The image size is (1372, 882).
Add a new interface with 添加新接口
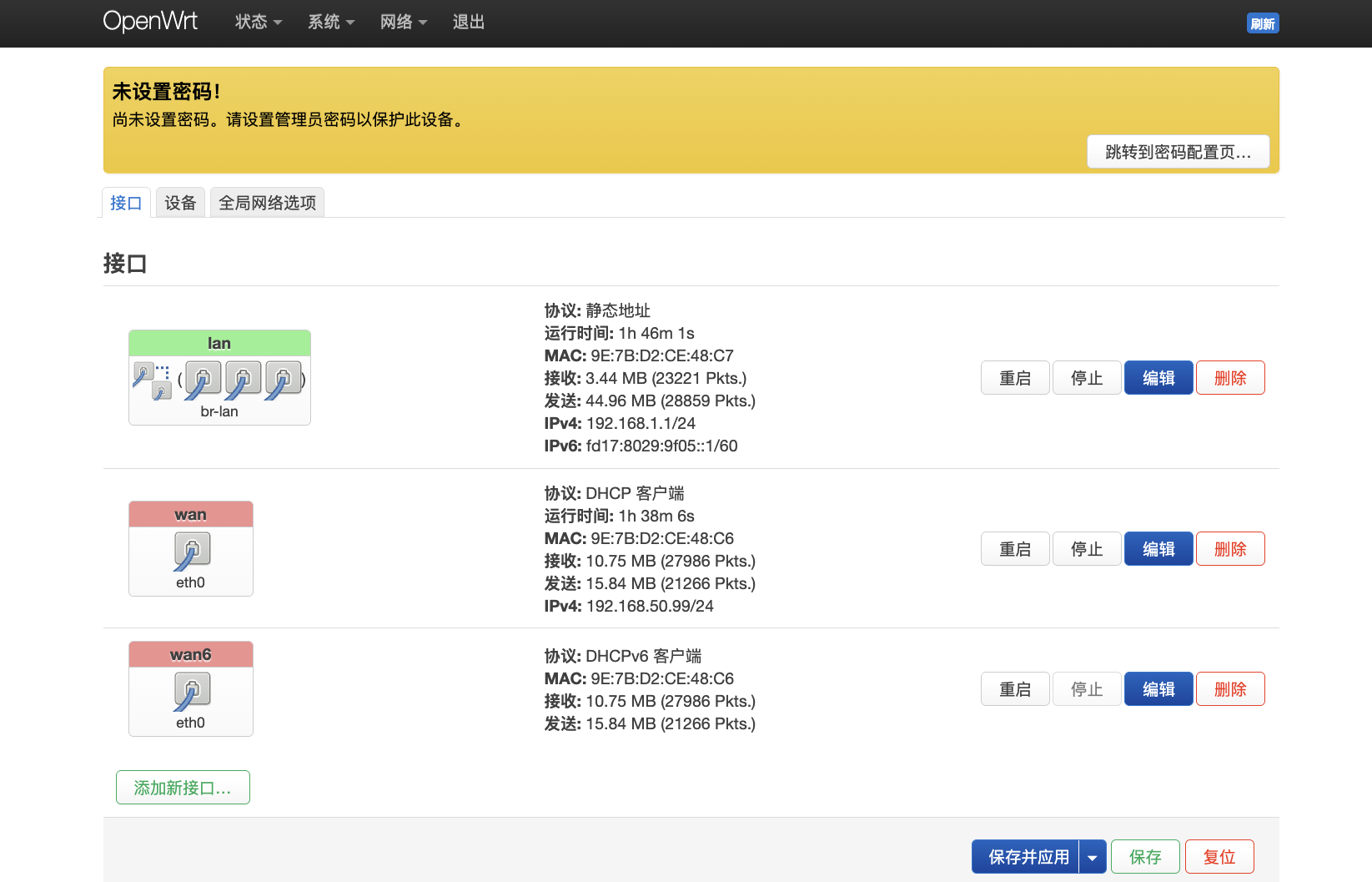183,788
